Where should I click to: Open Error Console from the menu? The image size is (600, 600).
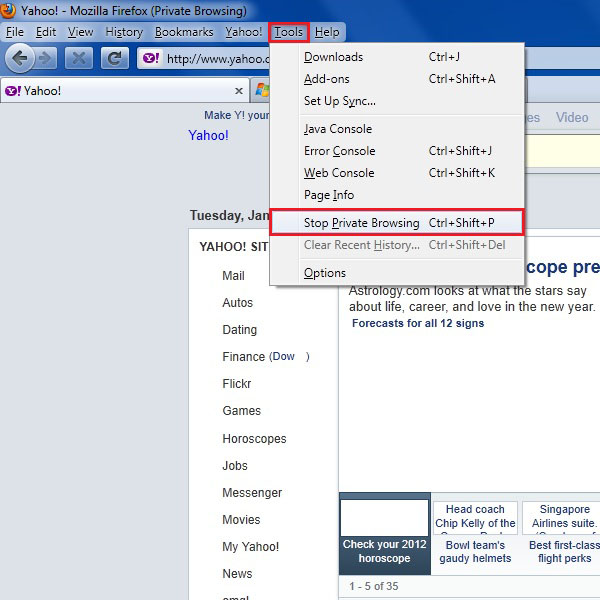coord(397,151)
